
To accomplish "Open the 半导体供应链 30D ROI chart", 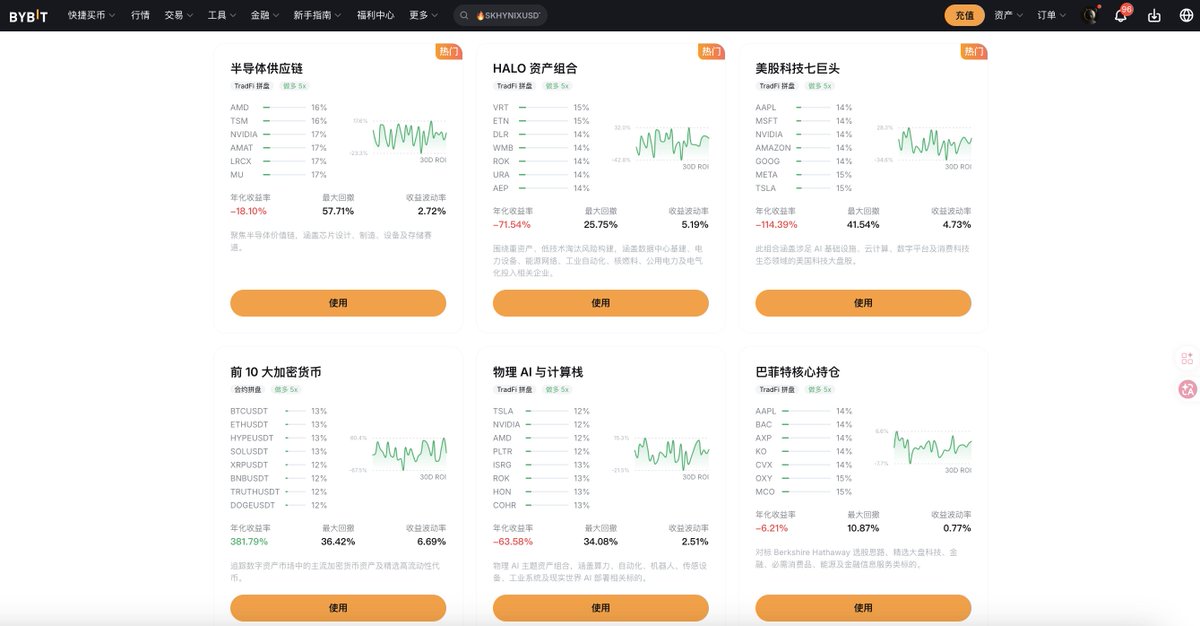I will pyautogui.click(x=409, y=137).
